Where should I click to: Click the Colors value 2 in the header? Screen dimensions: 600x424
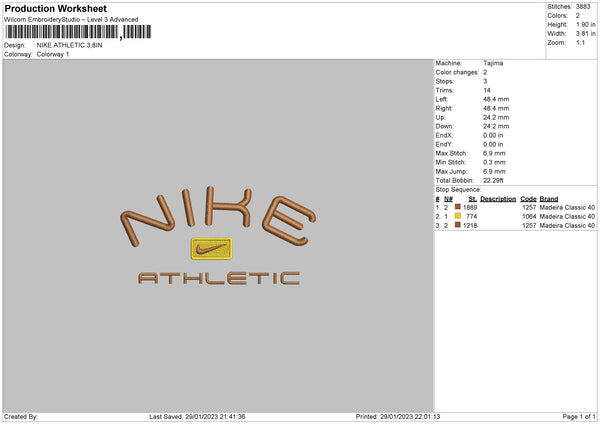pos(578,16)
